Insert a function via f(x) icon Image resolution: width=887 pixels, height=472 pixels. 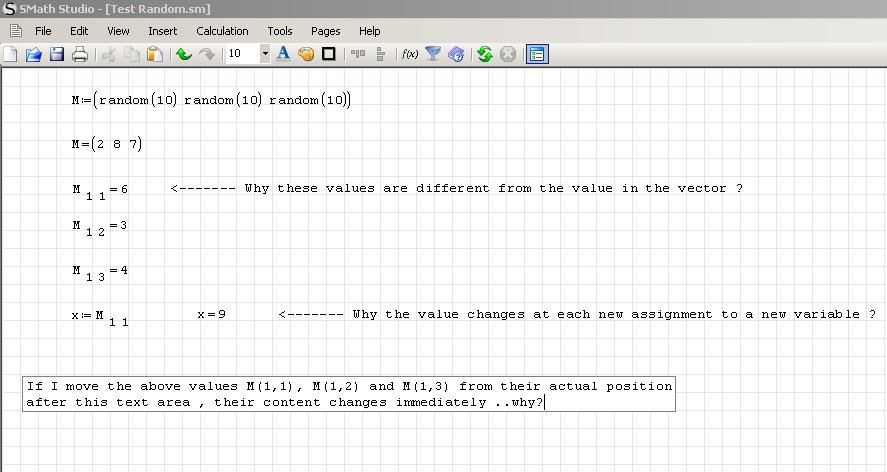[409, 54]
